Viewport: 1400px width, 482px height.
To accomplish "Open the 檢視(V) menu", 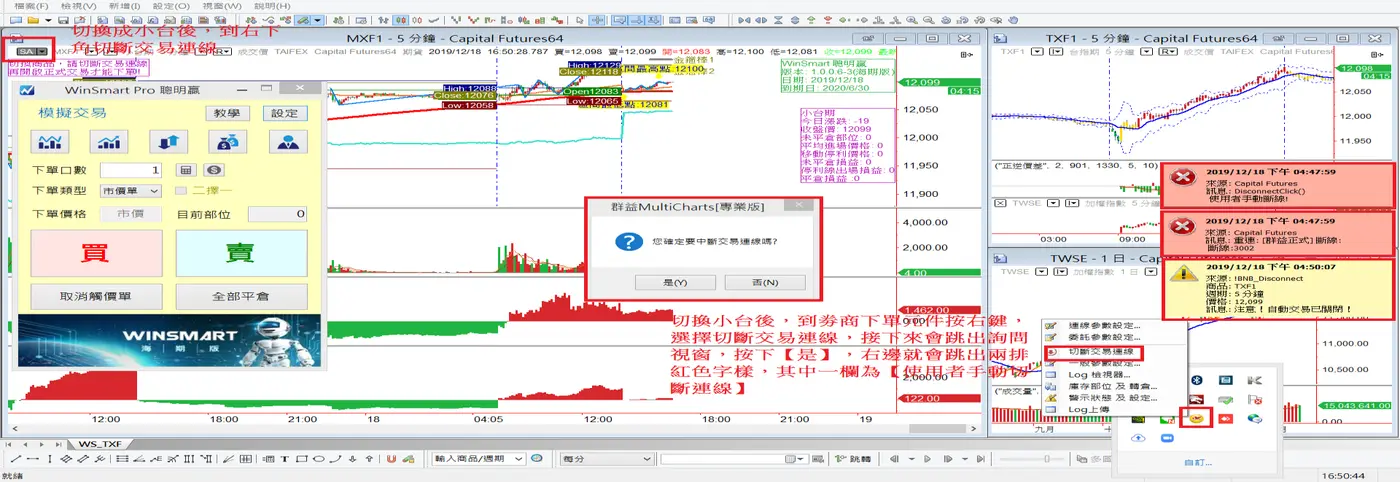I will [79, 6].
